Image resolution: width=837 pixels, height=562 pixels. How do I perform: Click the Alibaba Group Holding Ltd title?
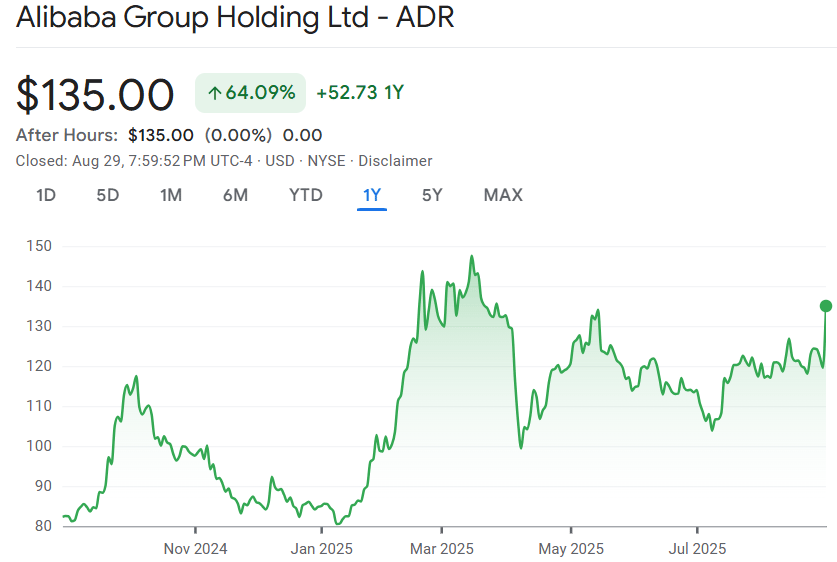235,17
